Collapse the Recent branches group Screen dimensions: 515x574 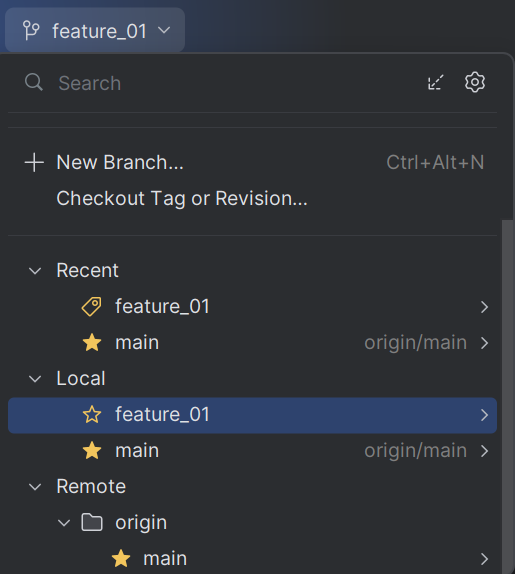(35, 271)
